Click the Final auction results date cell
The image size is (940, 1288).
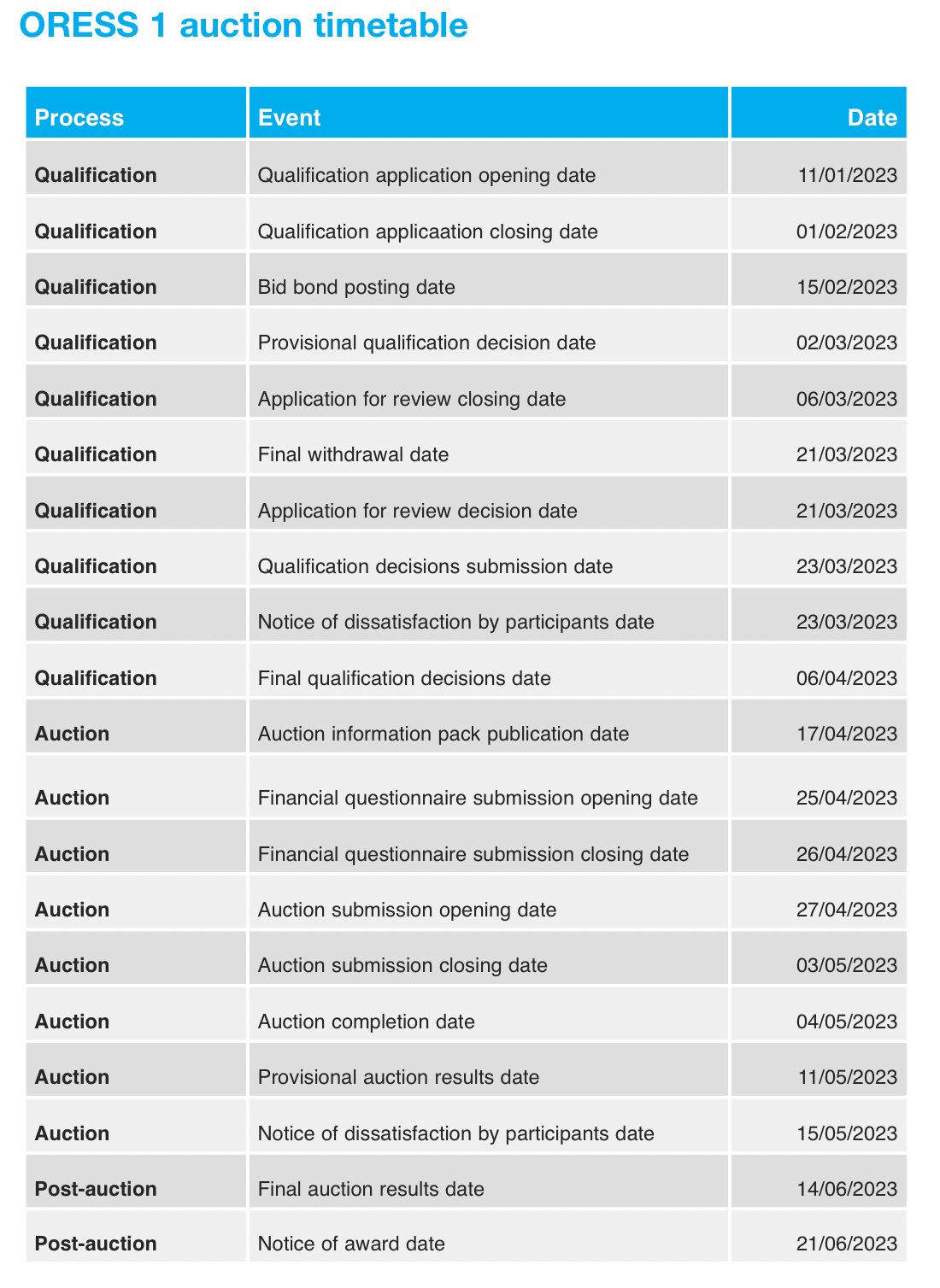(x=371, y=1189)
